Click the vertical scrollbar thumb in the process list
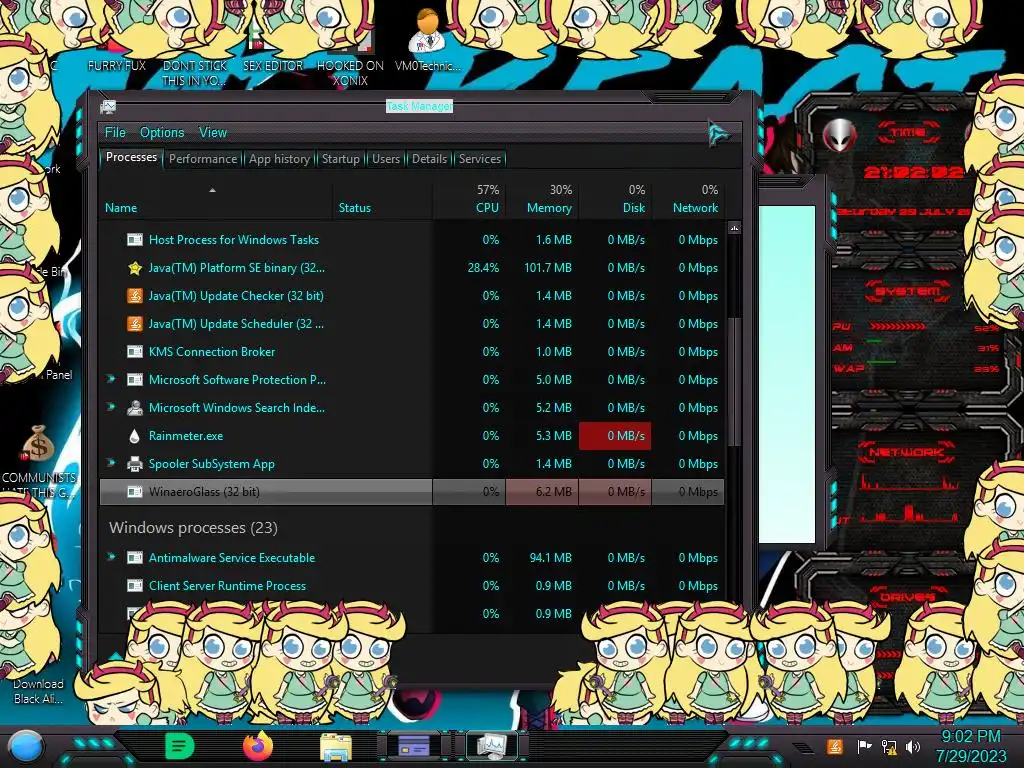Screen dimensions: 1024x768 click(734, 382)
